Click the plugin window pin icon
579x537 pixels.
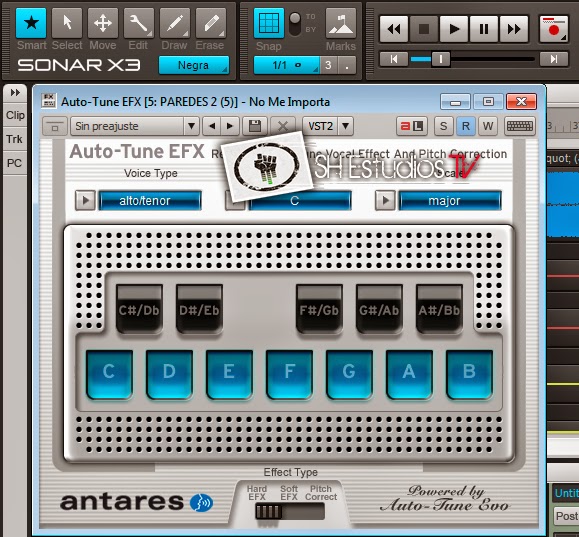point(55,126)
